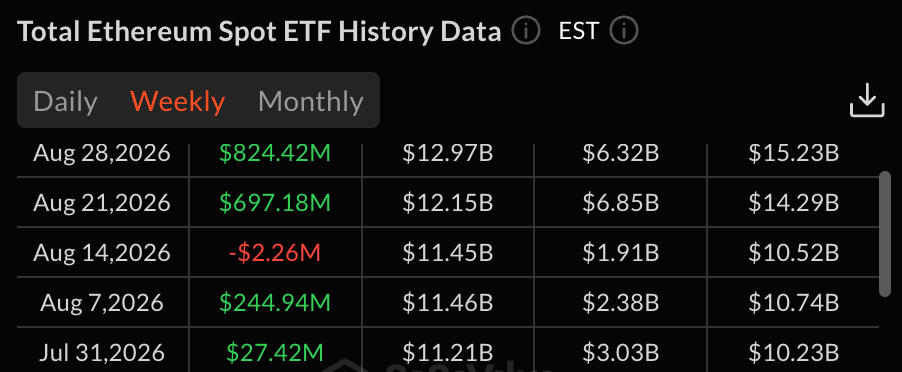Screen dimensions: 902x372
Task: Select the Aug 14,2026 date cell
Action: tap(102, 252)
